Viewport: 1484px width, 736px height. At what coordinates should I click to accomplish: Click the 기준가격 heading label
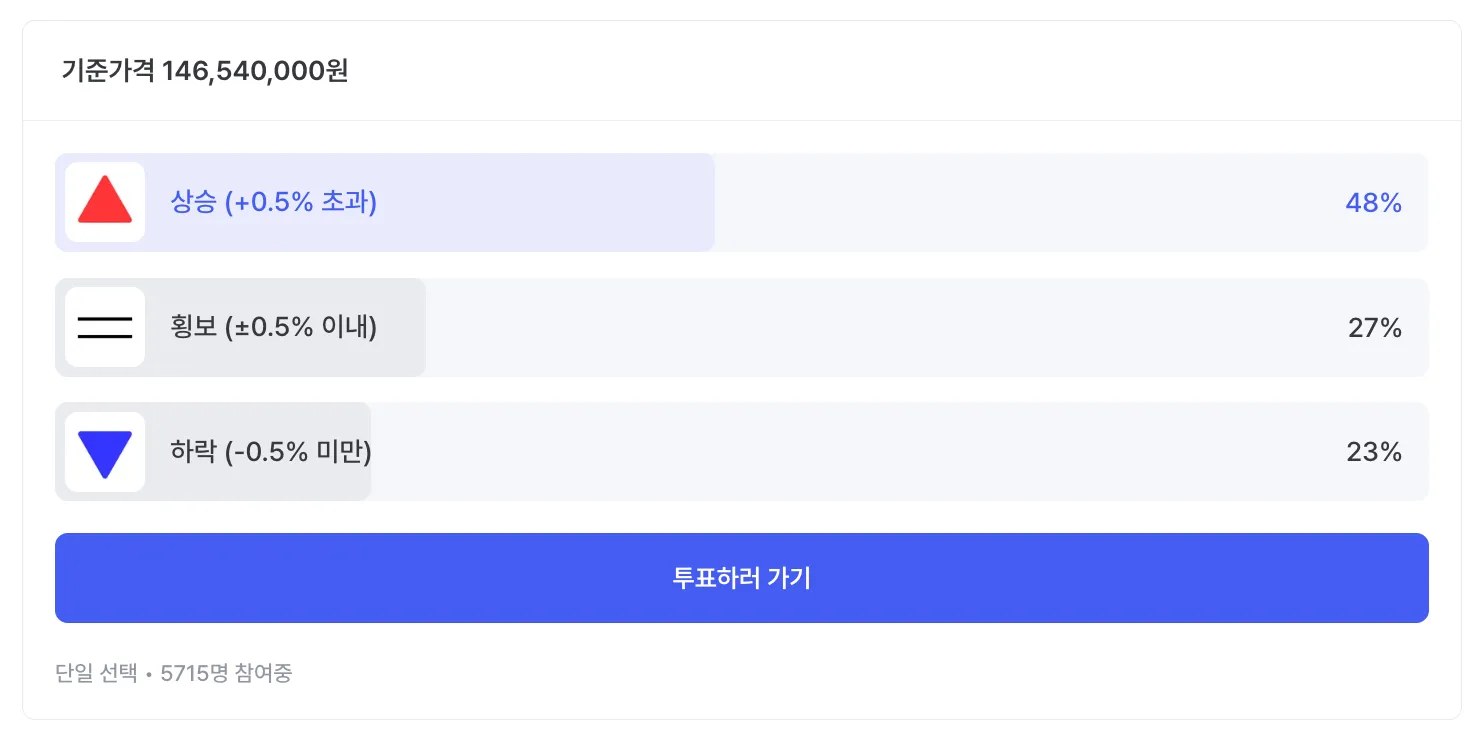tap(107, 72)
